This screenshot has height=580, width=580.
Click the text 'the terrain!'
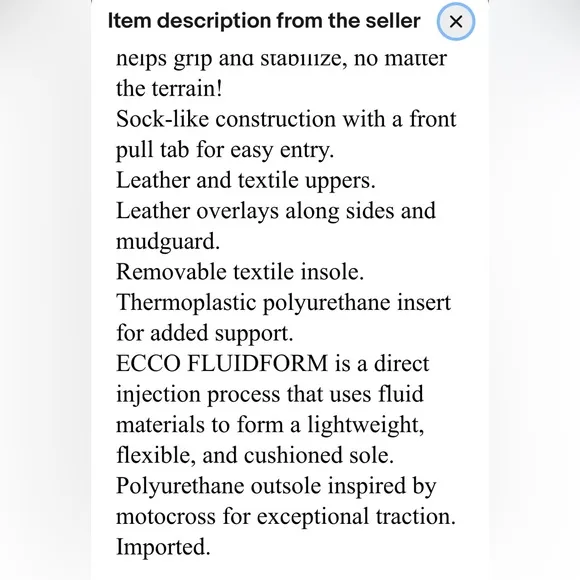169,89
